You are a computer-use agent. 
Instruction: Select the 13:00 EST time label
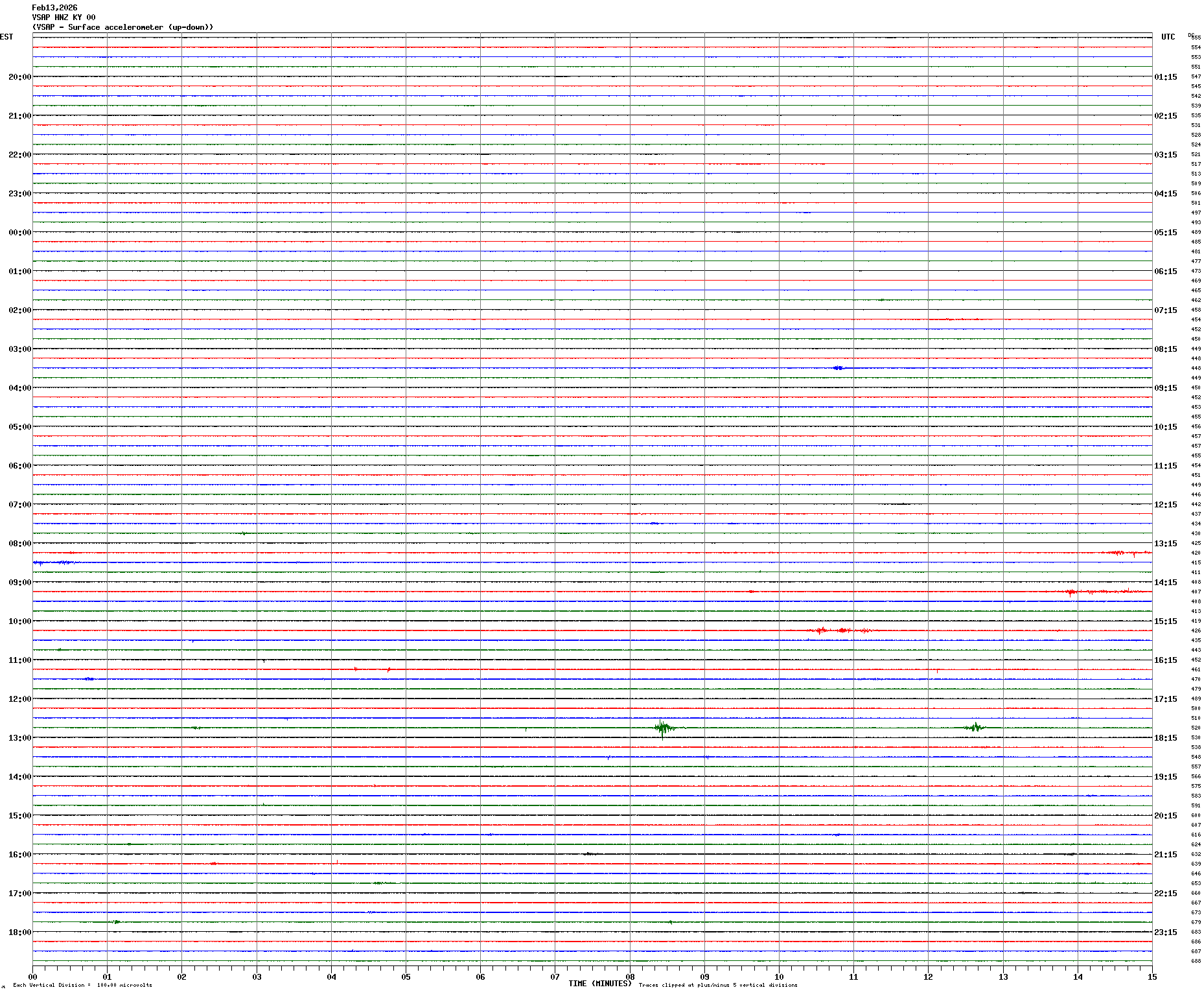coord(19,738)
